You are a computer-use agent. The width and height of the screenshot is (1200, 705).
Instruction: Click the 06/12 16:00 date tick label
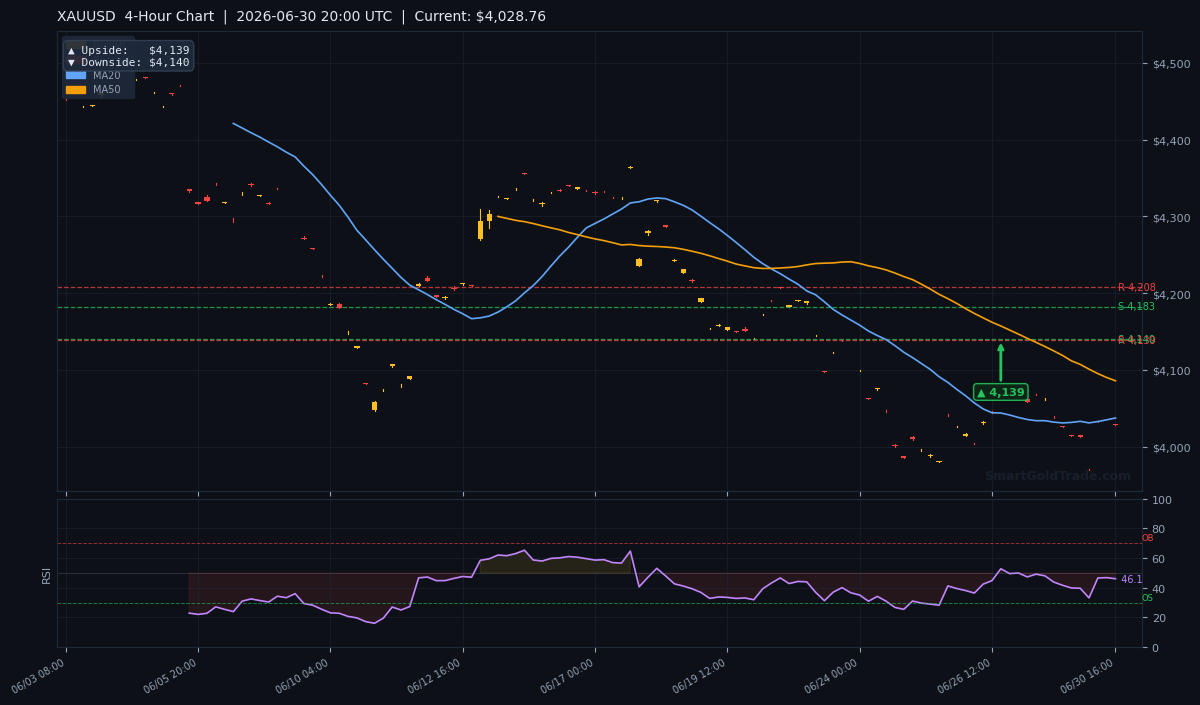click(x=436, y=677)
